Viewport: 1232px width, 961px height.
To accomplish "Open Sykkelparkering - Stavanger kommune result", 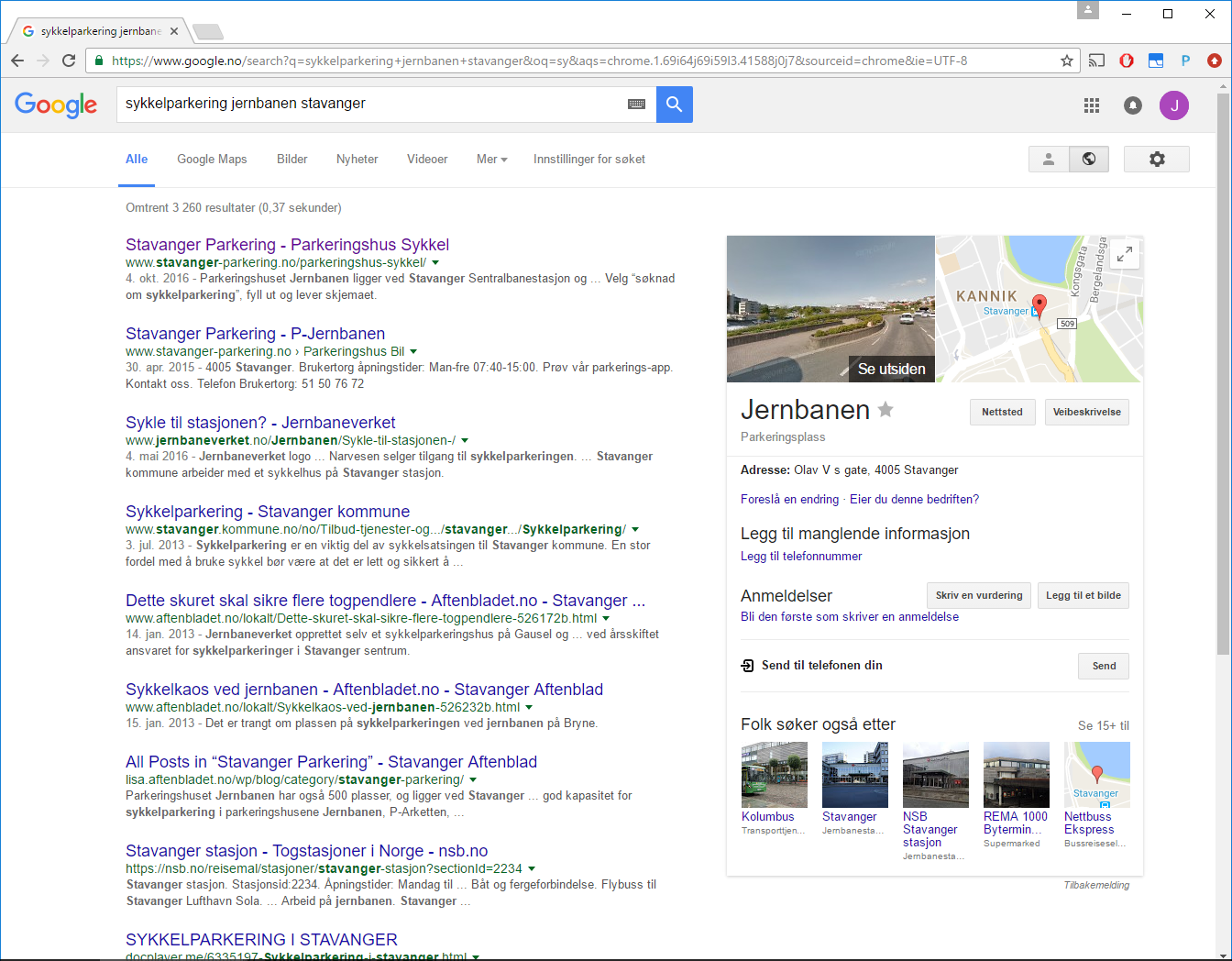I will [x=268, y=512].
